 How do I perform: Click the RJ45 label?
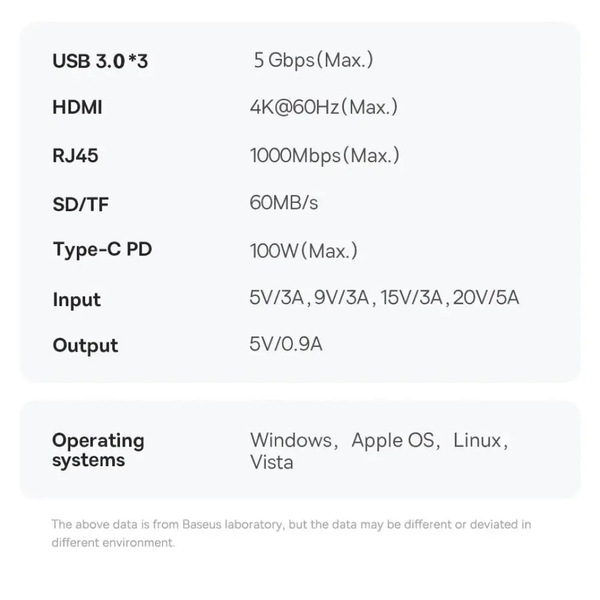pyautogui.click(x=75, y=156)
